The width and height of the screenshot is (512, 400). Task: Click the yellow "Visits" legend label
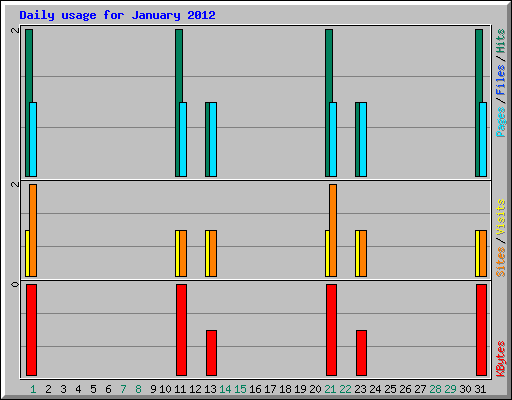(x=500, y=218)
